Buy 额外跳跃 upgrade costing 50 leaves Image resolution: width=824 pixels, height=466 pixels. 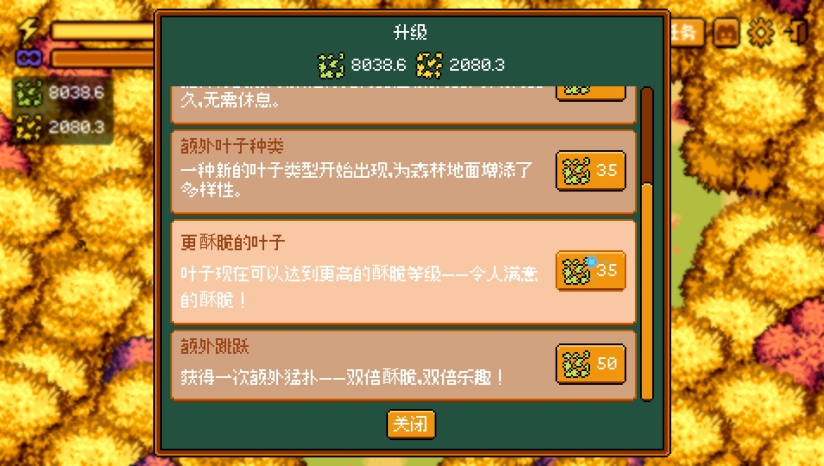(x=591, y=364)
